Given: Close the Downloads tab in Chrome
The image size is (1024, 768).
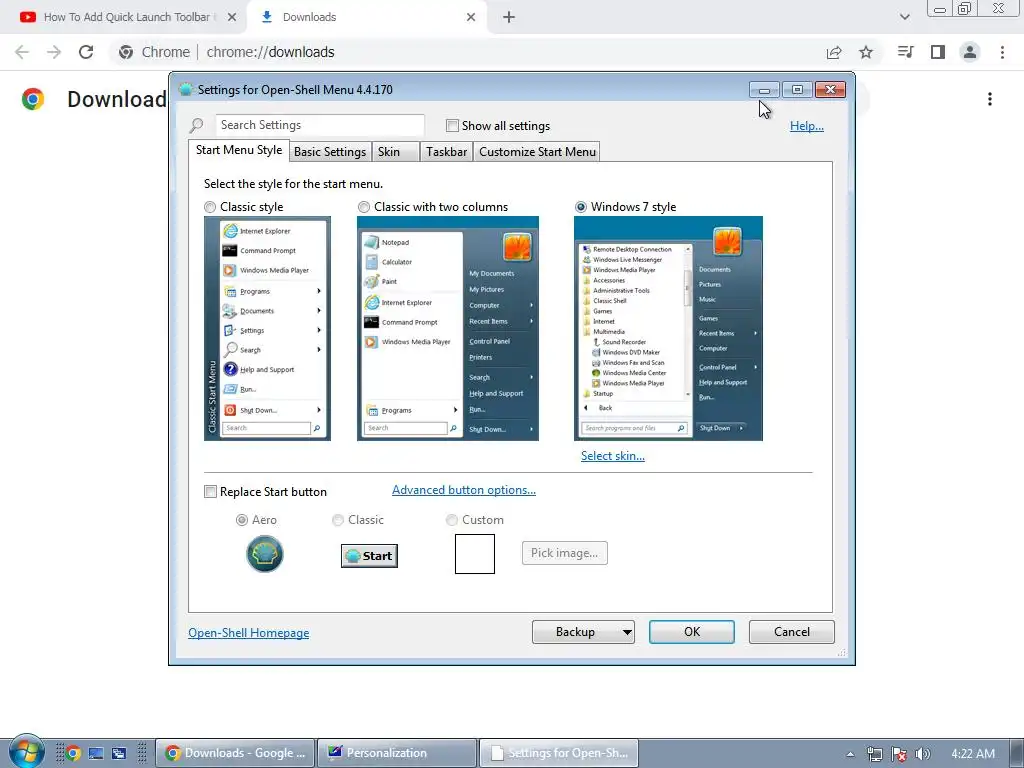Looking at the screenshot, I should (471, 17).
